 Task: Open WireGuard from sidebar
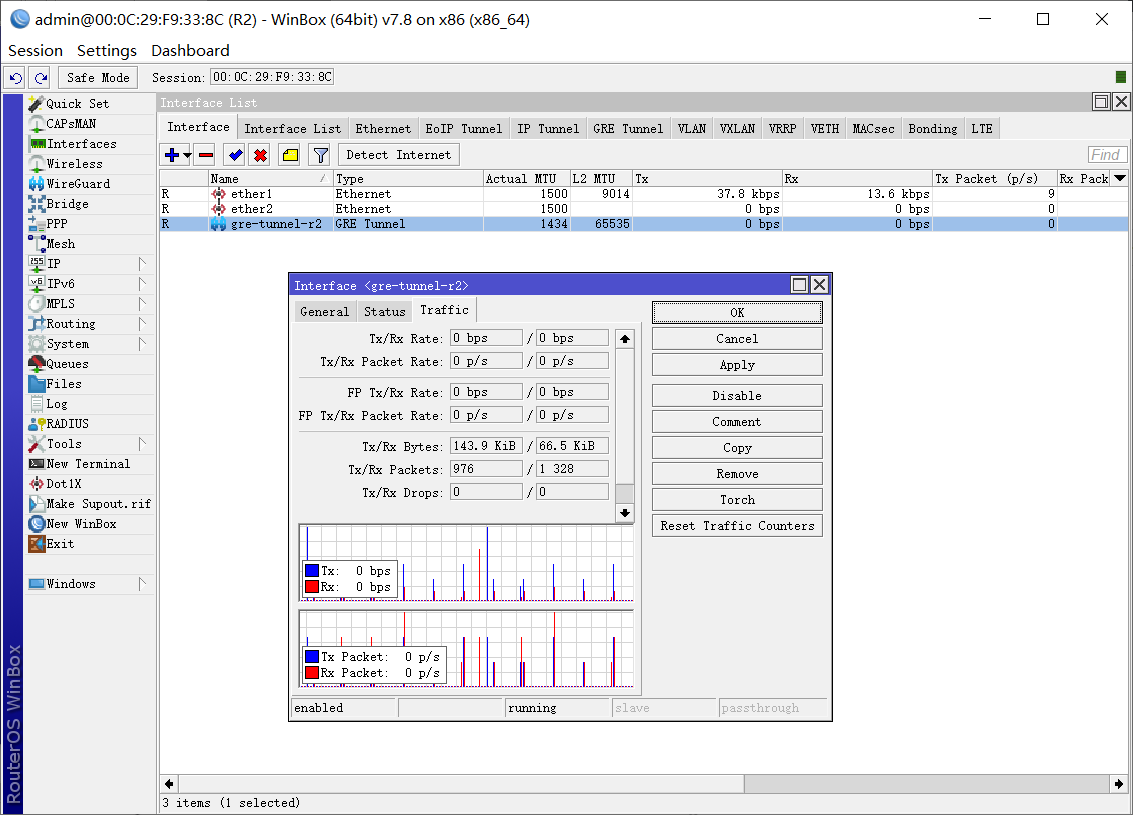pyautogui.click(x=78, y=184)
